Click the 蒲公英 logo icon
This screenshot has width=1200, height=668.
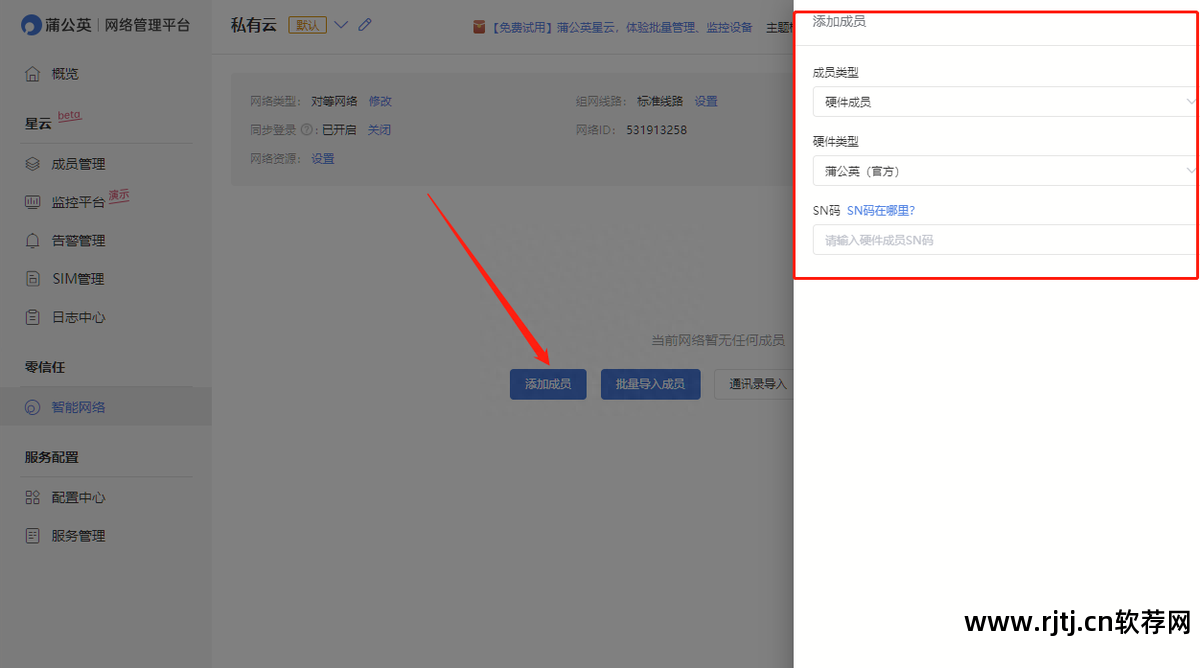point(32,25)
